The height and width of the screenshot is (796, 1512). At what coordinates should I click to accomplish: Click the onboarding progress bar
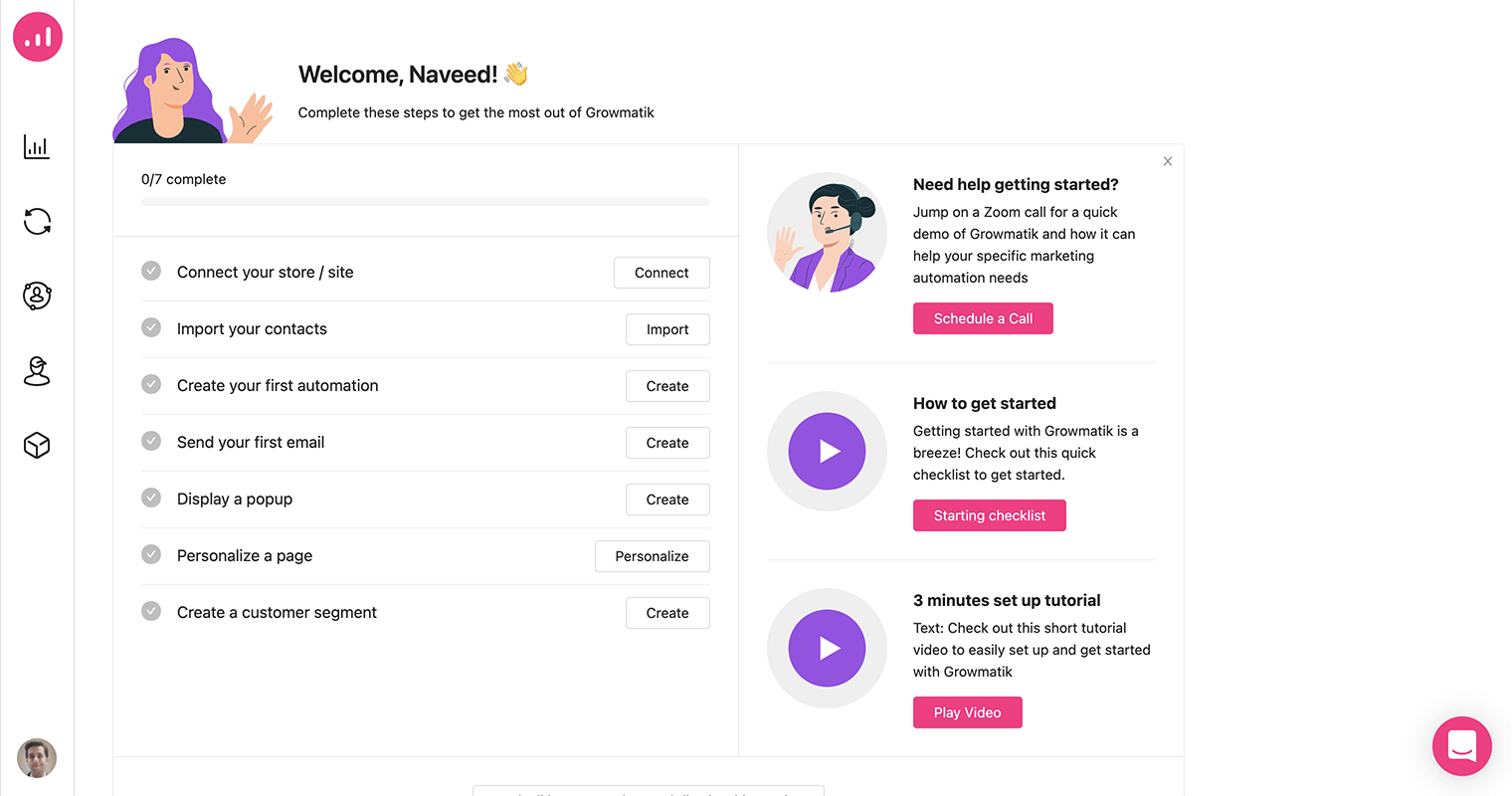click(x=426, y=202)
